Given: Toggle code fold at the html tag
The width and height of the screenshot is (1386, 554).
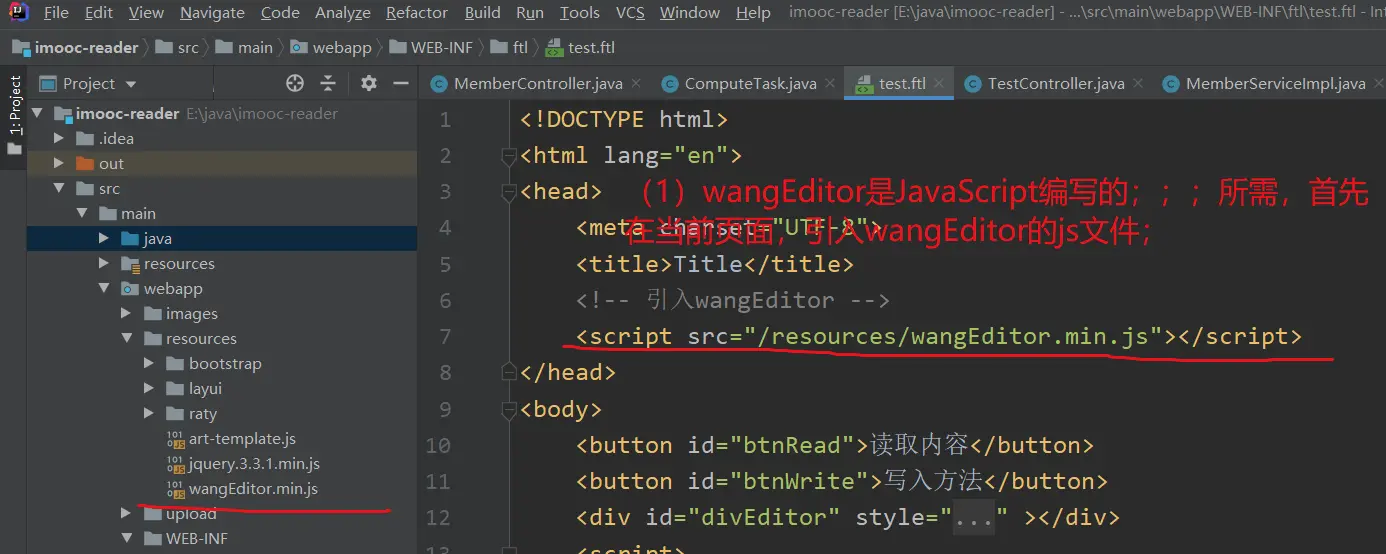Looking at the screenshot, I should (508, 156).
